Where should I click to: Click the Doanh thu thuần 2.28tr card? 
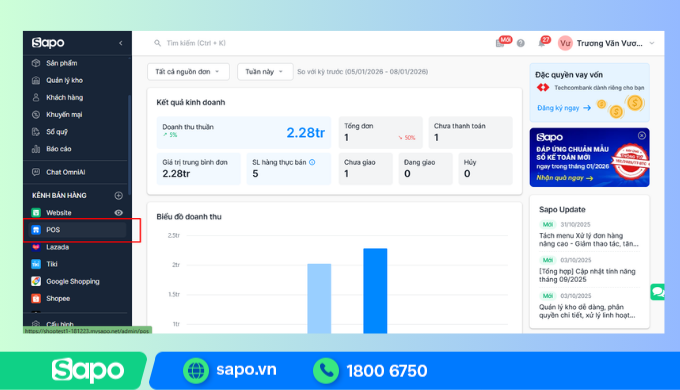(244, 132)
